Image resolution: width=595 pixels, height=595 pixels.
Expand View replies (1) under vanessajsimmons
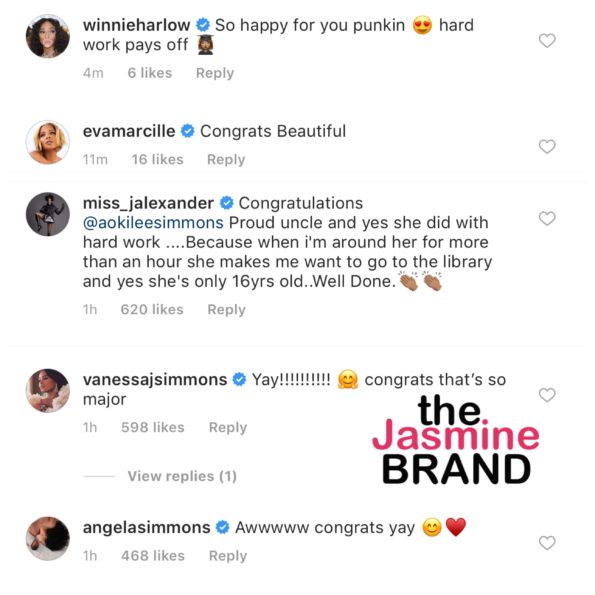pyautogui.click(x=182, y=476)
